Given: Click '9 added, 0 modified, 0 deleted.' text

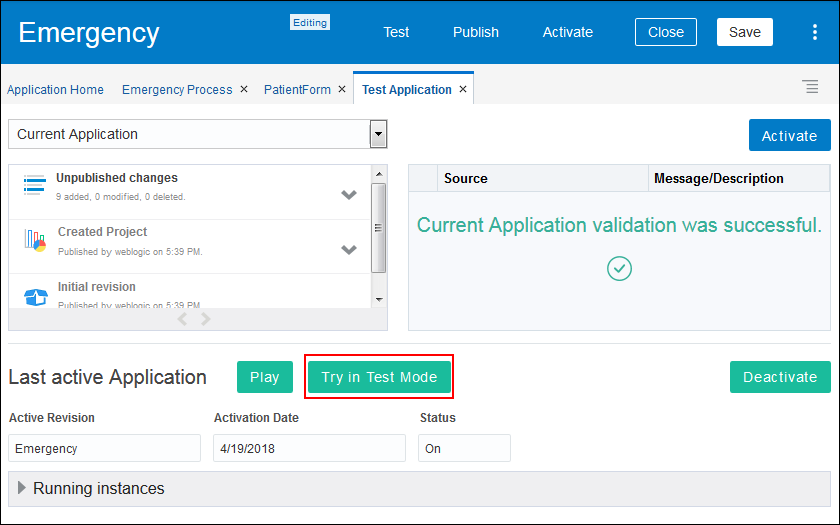Looking at the screenshot, I should coord(121,197).
